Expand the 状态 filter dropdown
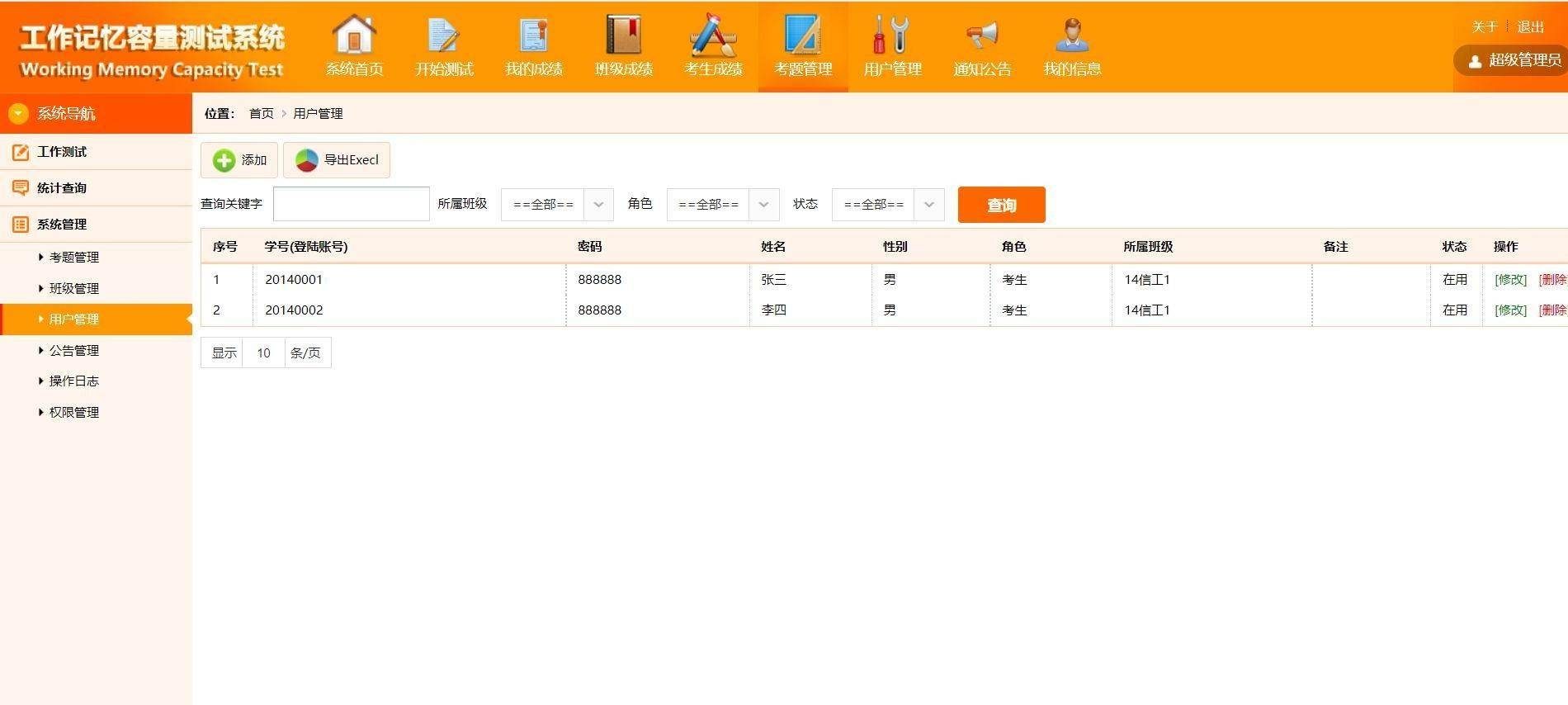Screen dimensions: 1568x705 [x=887, y=205]
